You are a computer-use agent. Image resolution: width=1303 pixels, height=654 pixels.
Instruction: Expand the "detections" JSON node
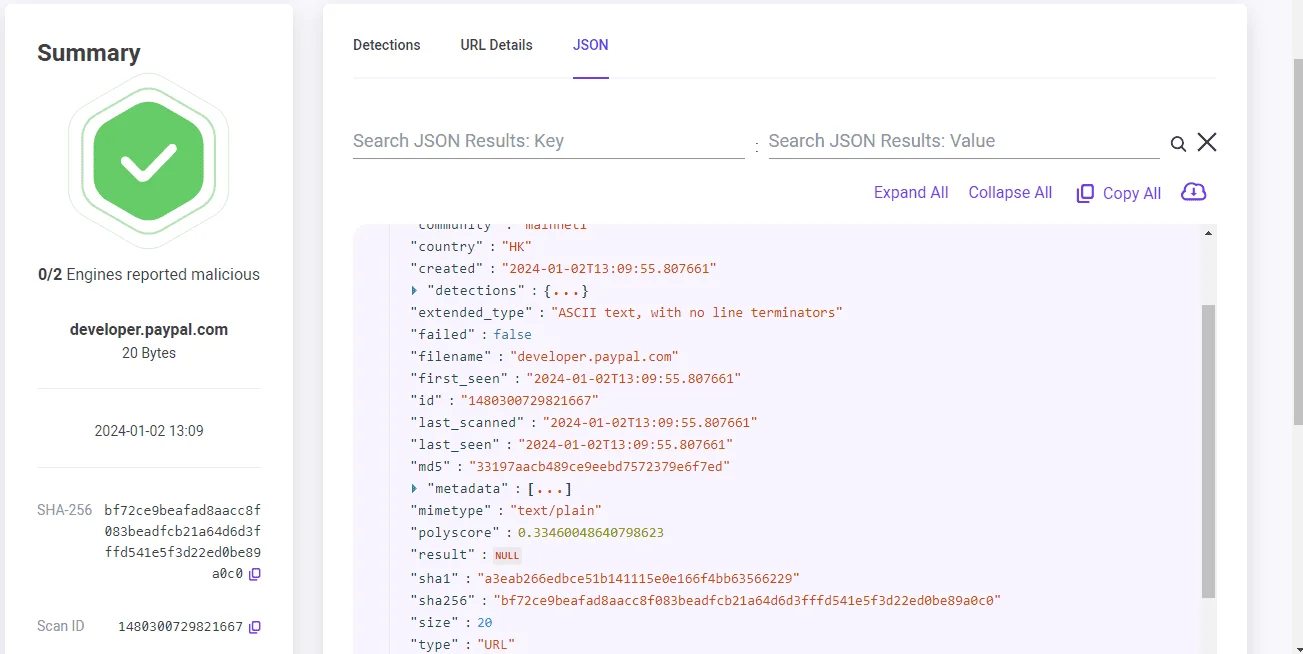[415, 291]
